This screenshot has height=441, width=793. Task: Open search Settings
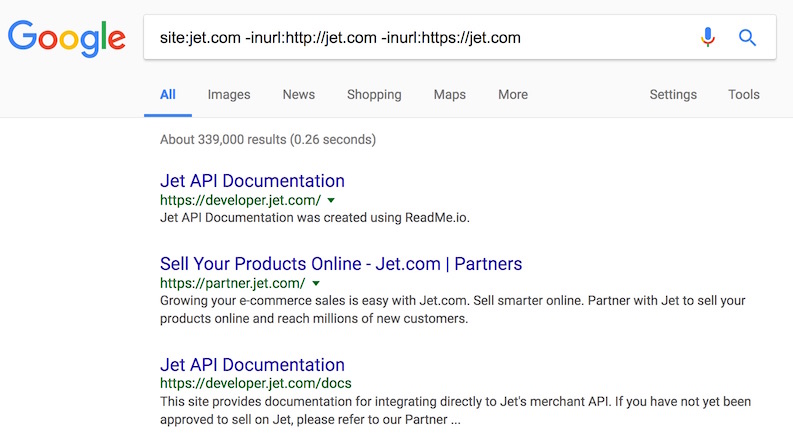pos(673,95)
